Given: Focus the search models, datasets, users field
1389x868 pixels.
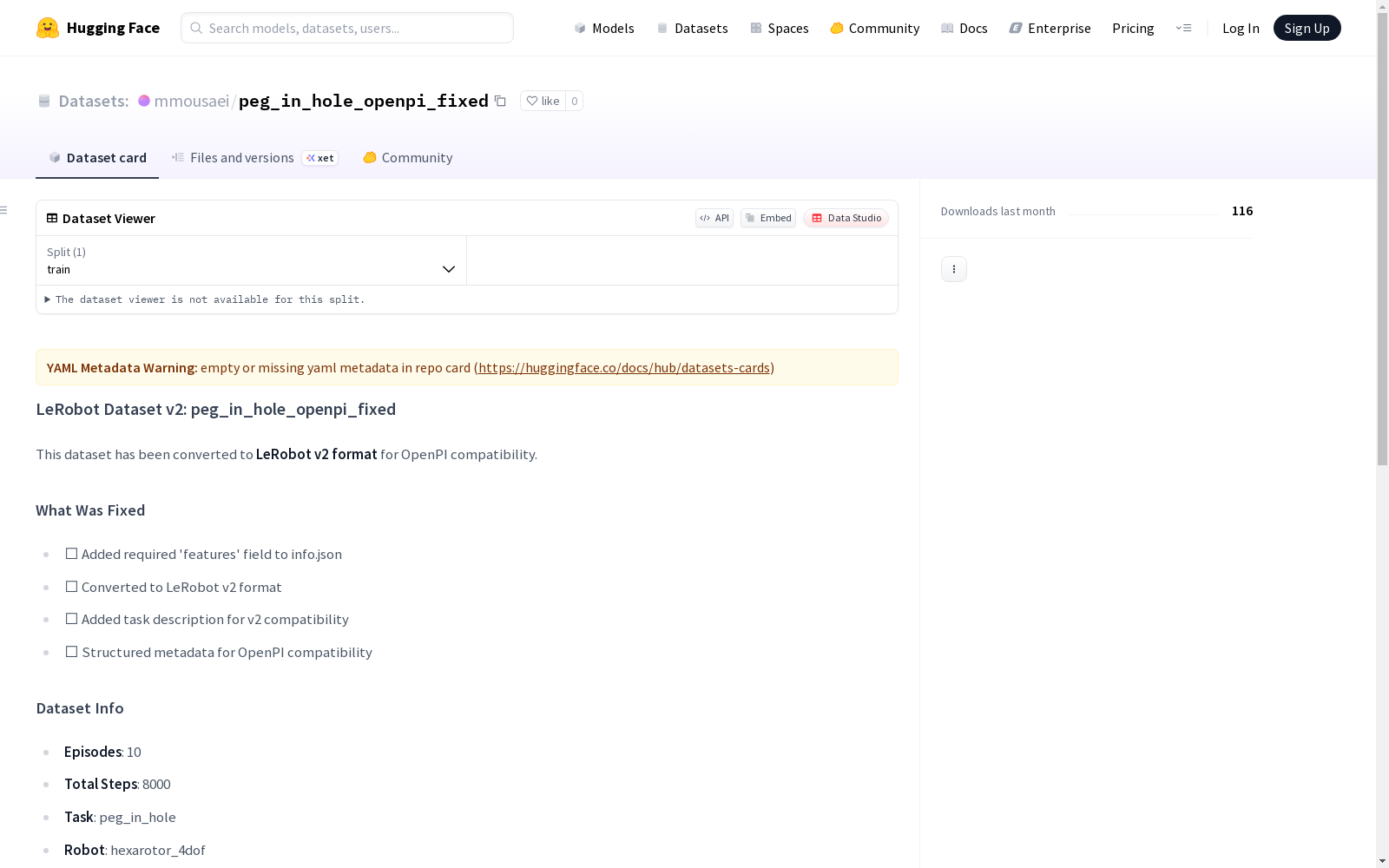Looking at the screenshot, I should (x=347, y=28).
